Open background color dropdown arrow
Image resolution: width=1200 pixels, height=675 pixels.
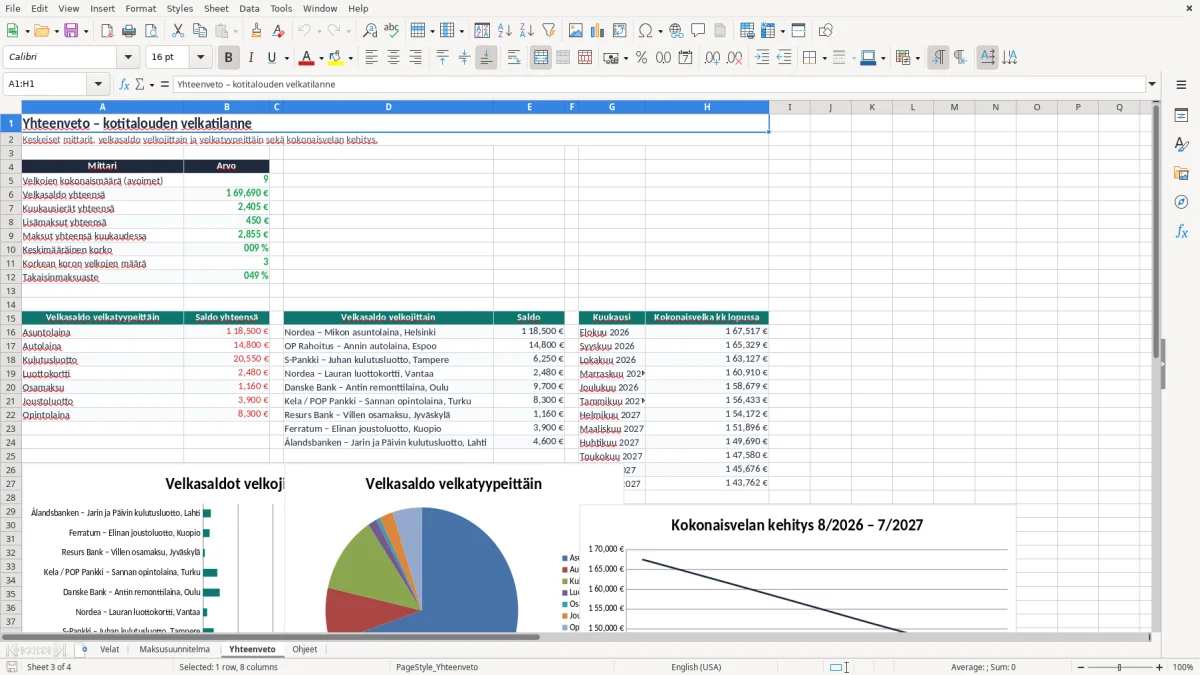point(351,58)
